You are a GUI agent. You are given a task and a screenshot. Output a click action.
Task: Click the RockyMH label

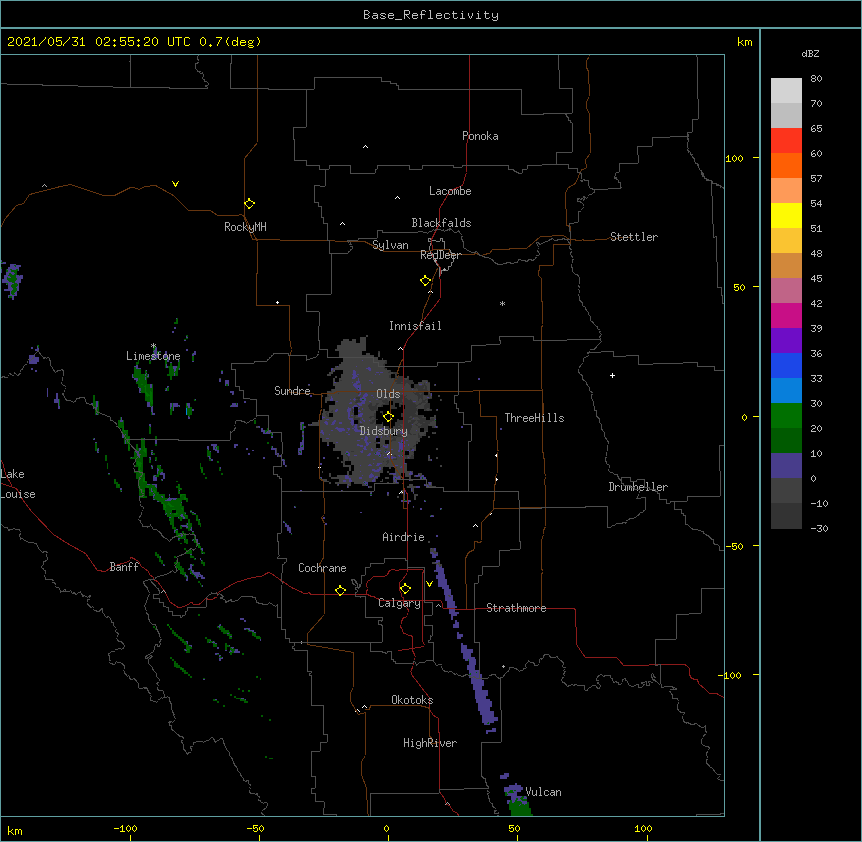point(245,227)
